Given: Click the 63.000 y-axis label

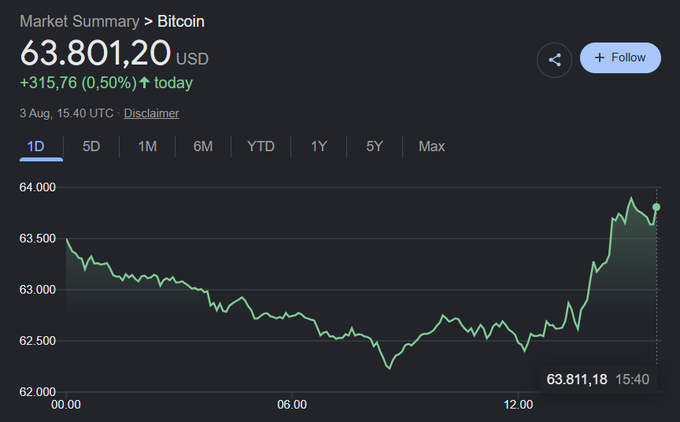Looking at the screenshot, I should [38, 290].
